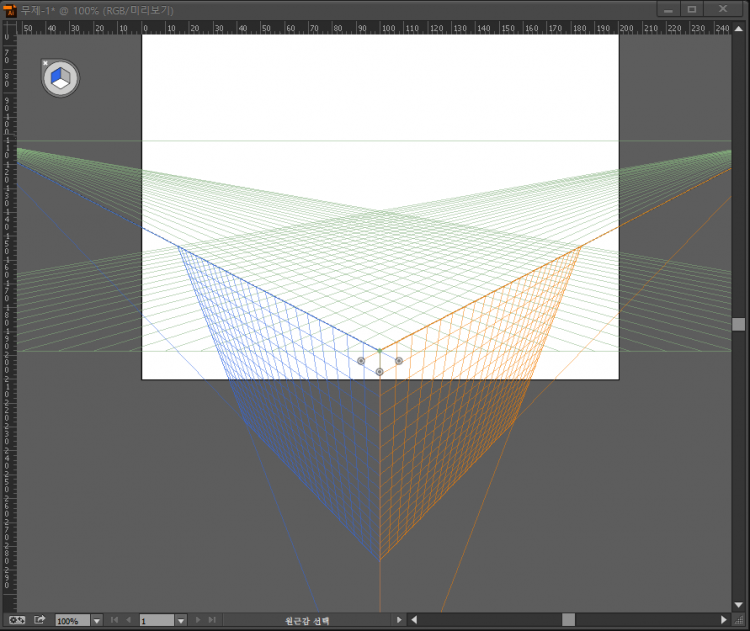Viewport: 750px width, 631px height.
Task: Open the artboard navigation dropdown
Action: coord(180,620)
